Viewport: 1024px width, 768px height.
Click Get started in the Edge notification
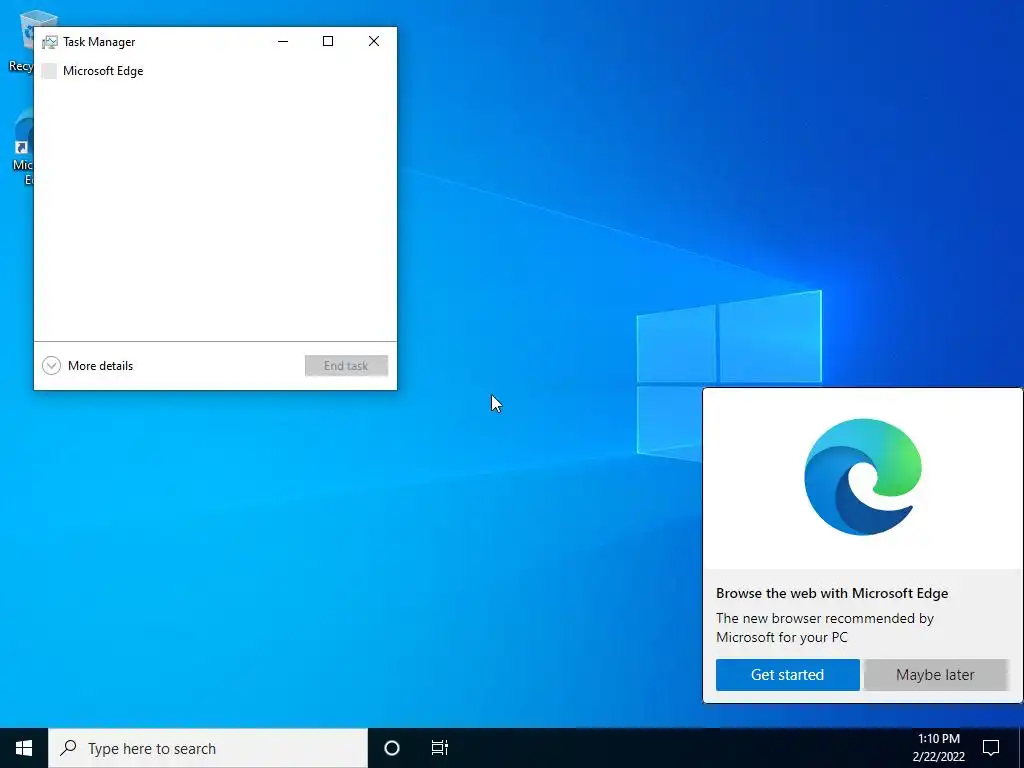788,675
